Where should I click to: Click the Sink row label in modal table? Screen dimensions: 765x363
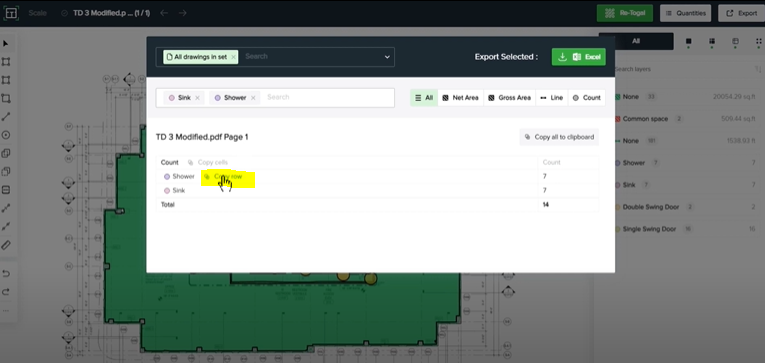point(179,191)
